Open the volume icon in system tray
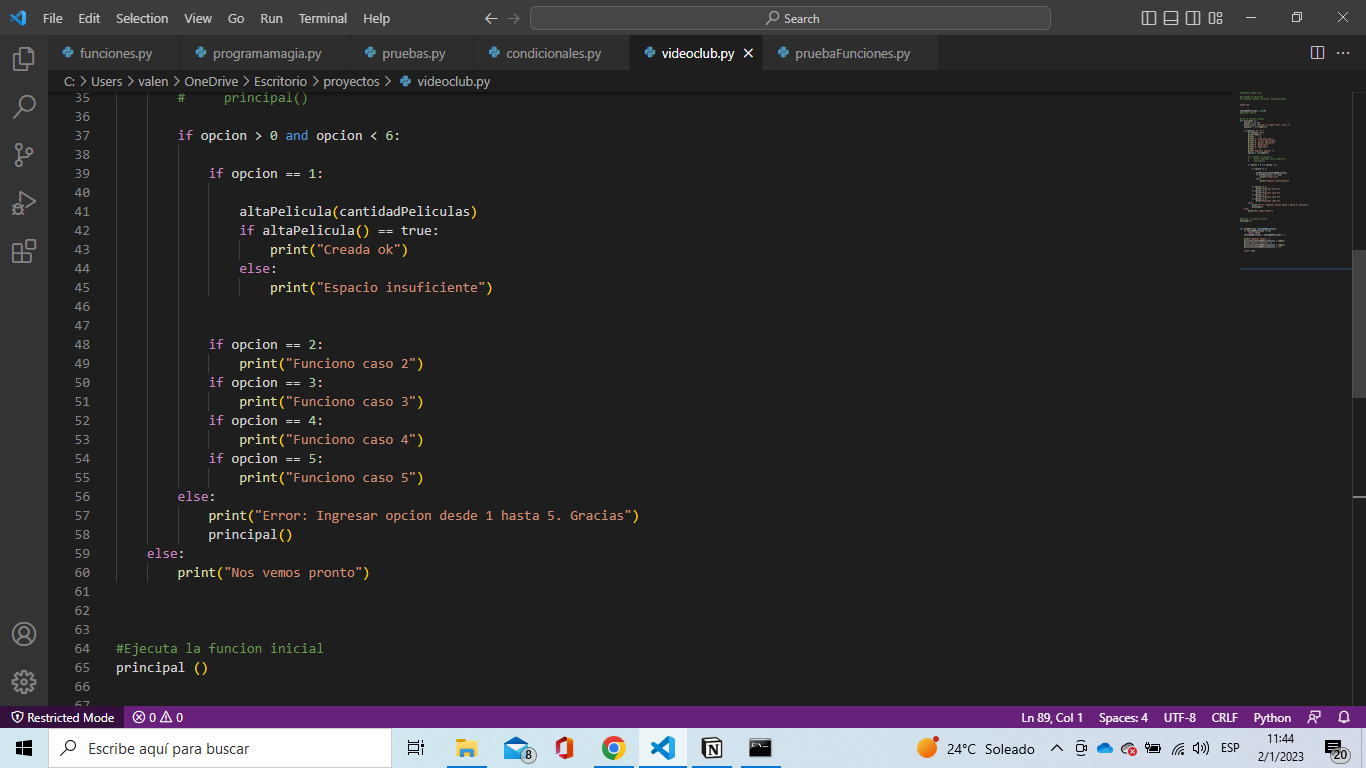This screenshot has height=768, width=1366. tap(1201, 748)
